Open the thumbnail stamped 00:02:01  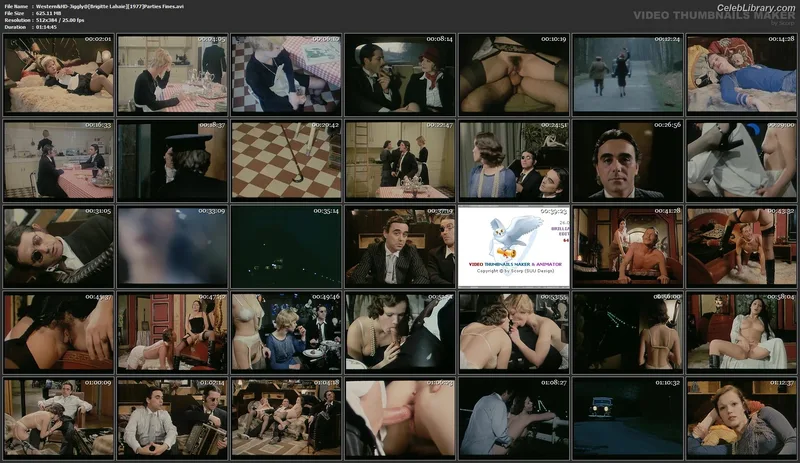pyautogui.click(x=59, y=75)
